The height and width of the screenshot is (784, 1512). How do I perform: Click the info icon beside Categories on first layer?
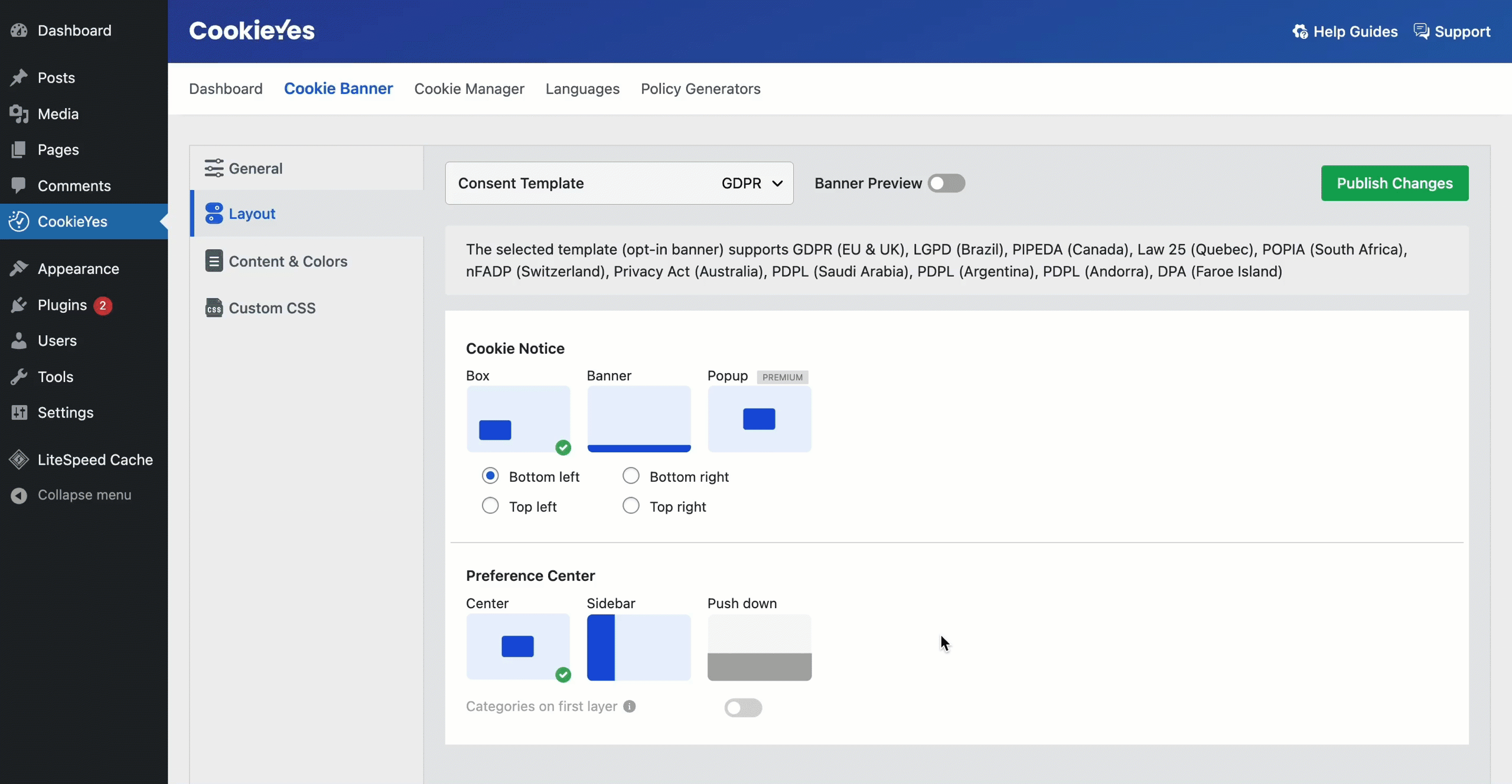(630, 706)
